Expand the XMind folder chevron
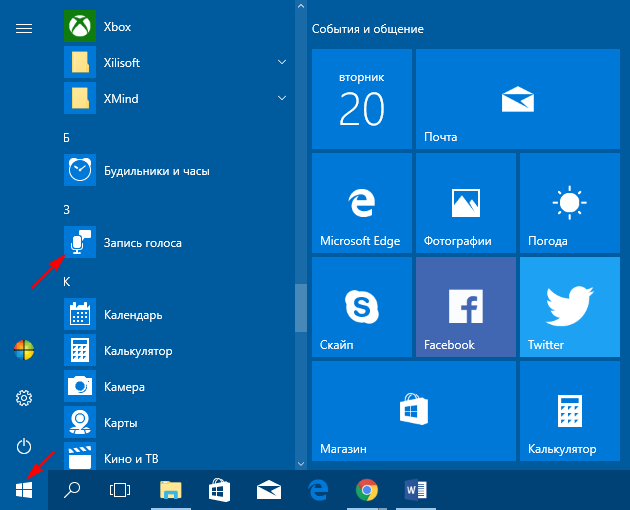The height and width of the screenshot is (510, 630). tap(282, 99)
